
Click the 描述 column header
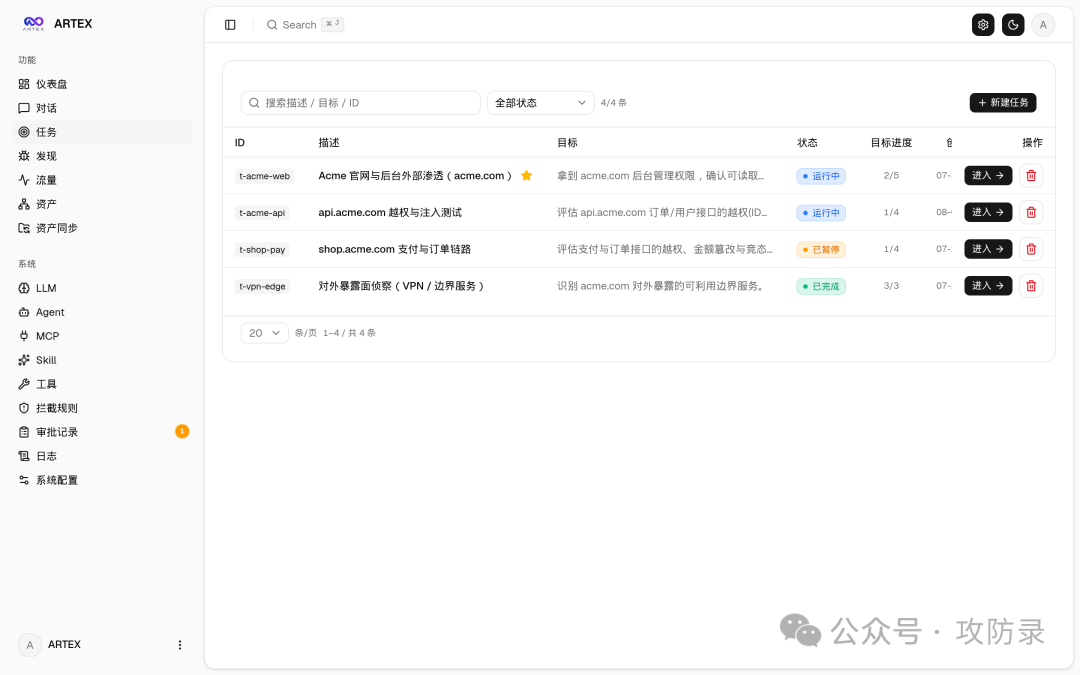(329, 143)
